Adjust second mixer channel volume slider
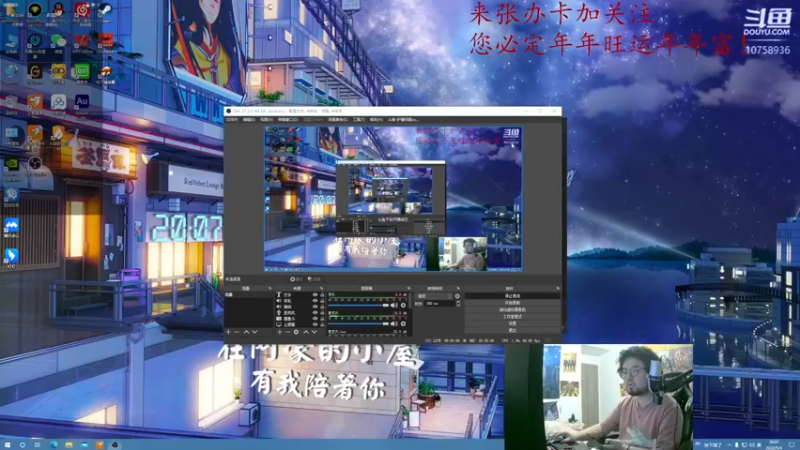This screenshot has height=450, width=800. (359, 323)
